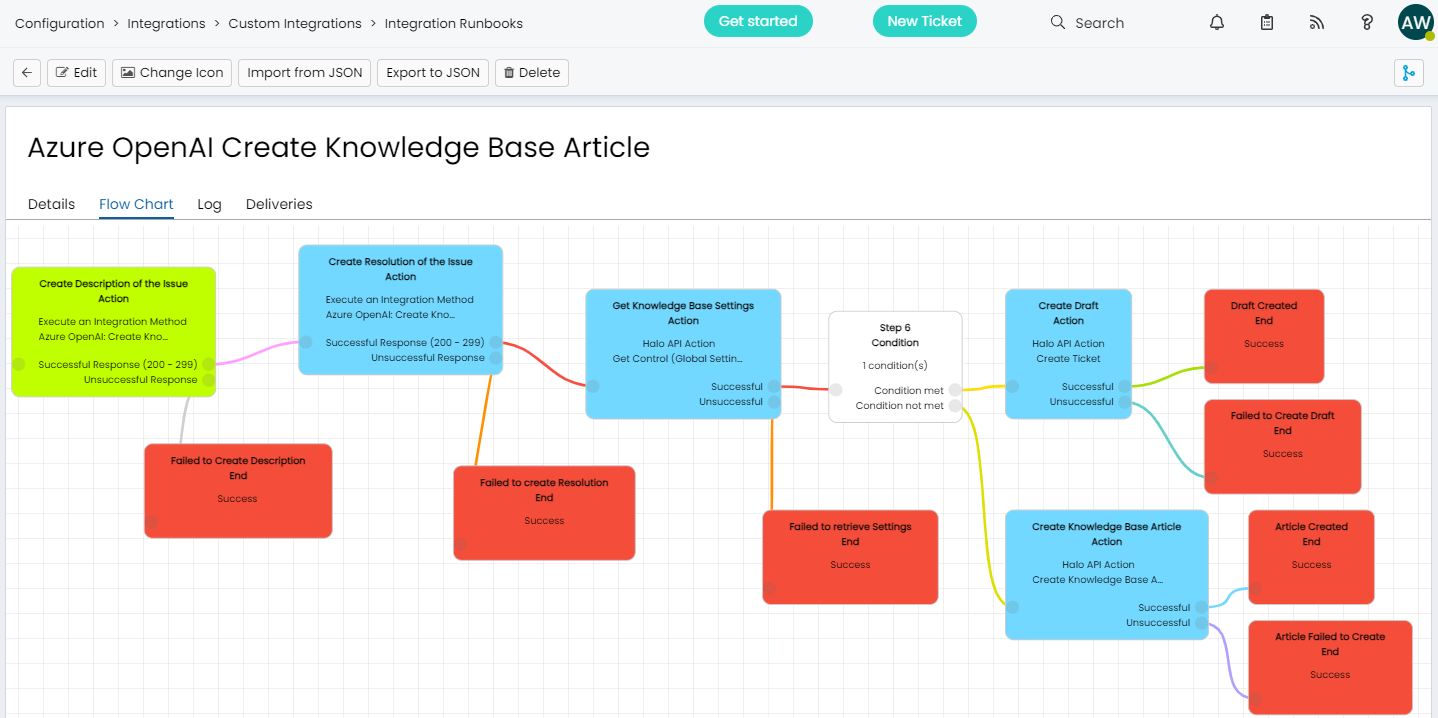1438x718 pixels.
Task: Open the Log tab
Action: pos(209,204)
